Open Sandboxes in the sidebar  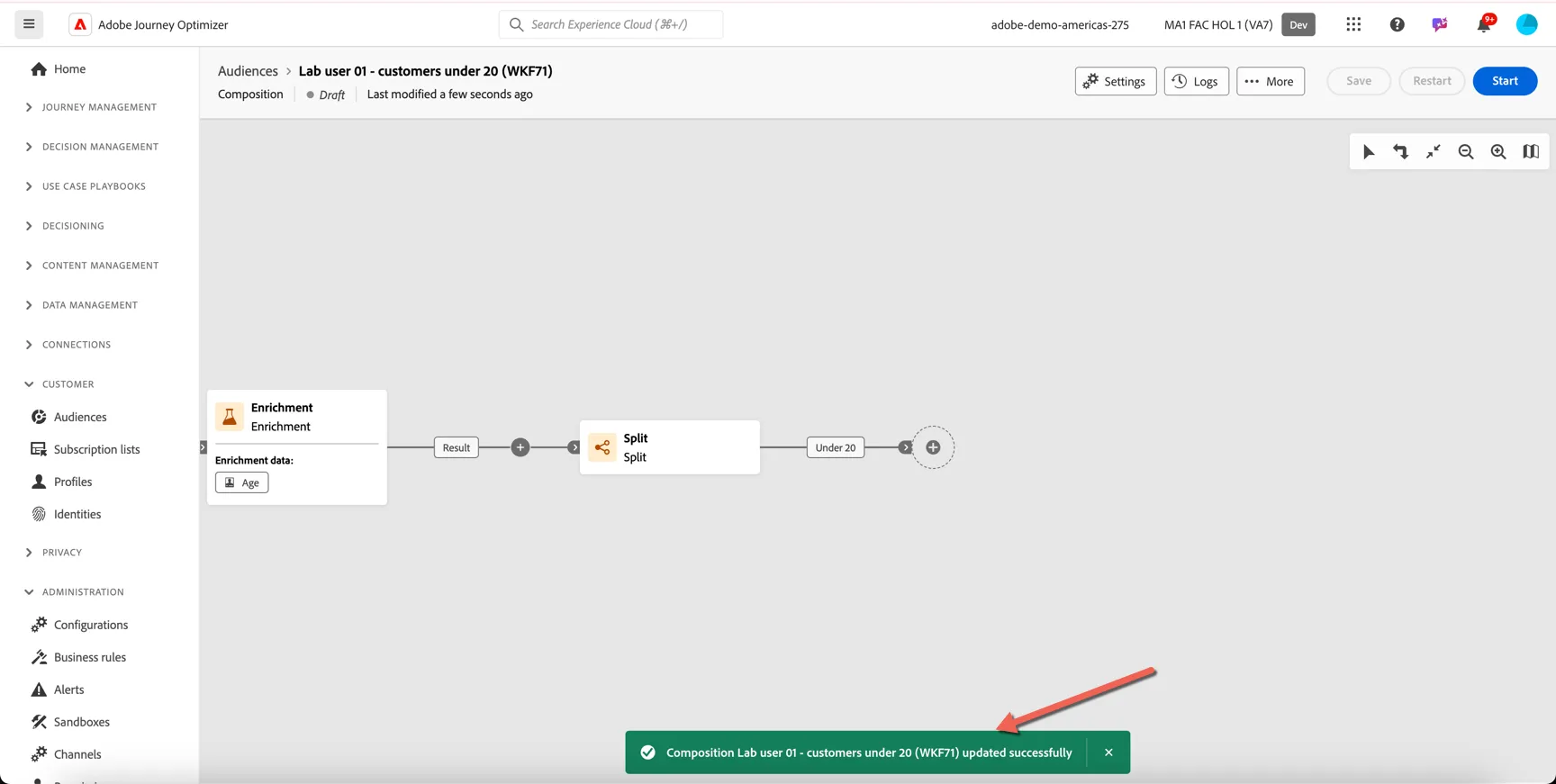70,722
